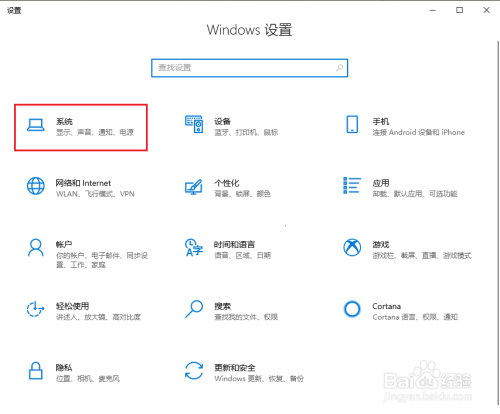Image resolution: width=500 pixels, height=414 pixels.
Task: Click the Privacy padlock icon
Action: coord(36,371)
